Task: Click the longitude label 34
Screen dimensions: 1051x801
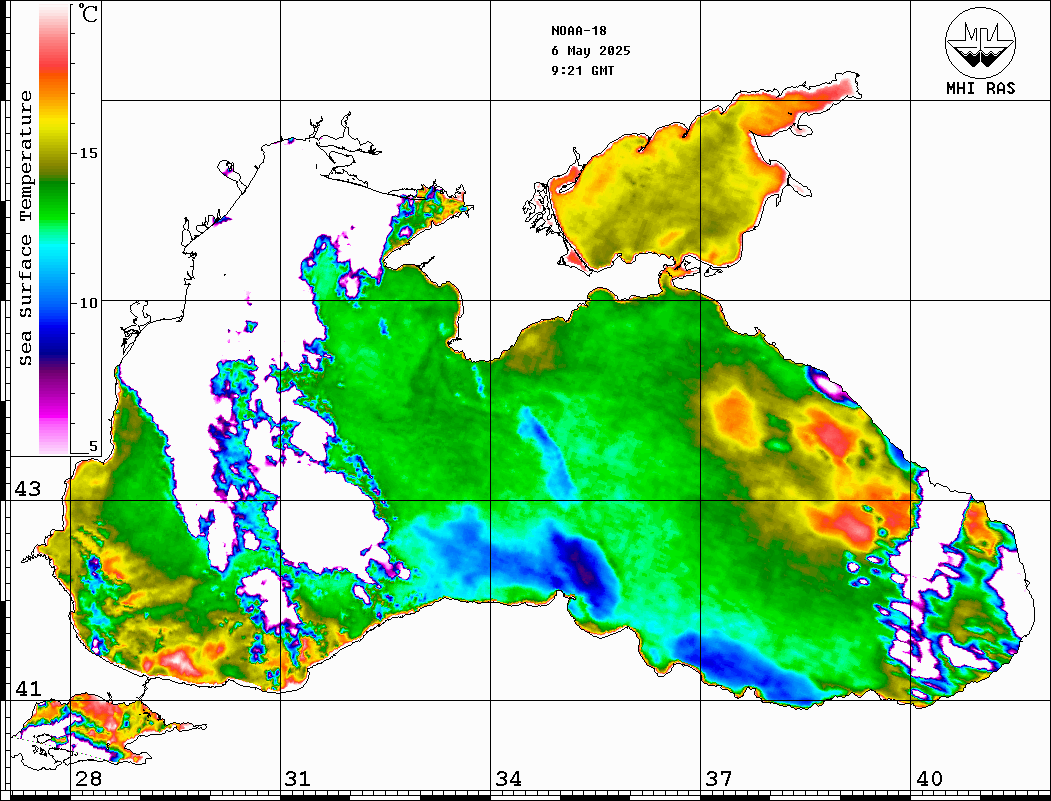Action: tap(508, 779)
